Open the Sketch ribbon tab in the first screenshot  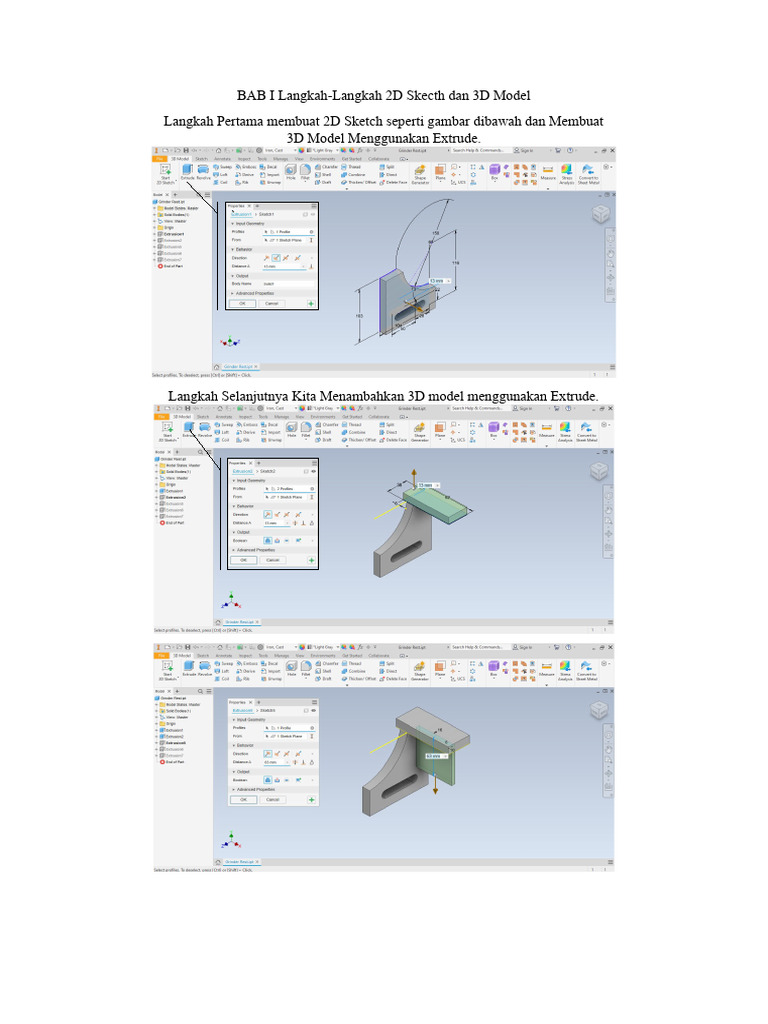pyautogui.click(x=201, y=159)
